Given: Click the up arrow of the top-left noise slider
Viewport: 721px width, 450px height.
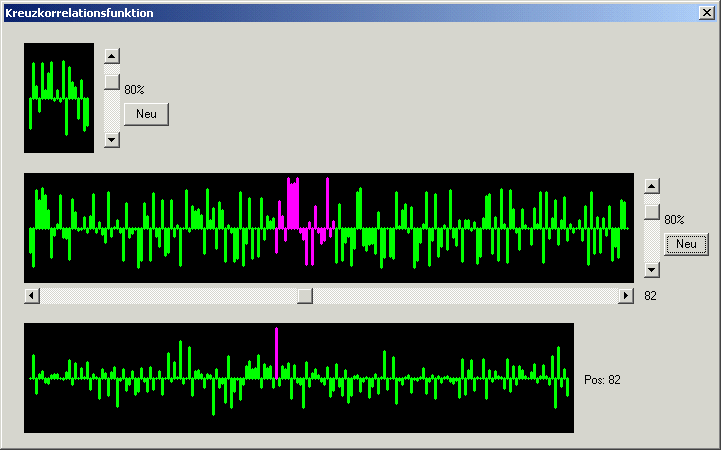Looking at the screenshot, I should point(112,57).
